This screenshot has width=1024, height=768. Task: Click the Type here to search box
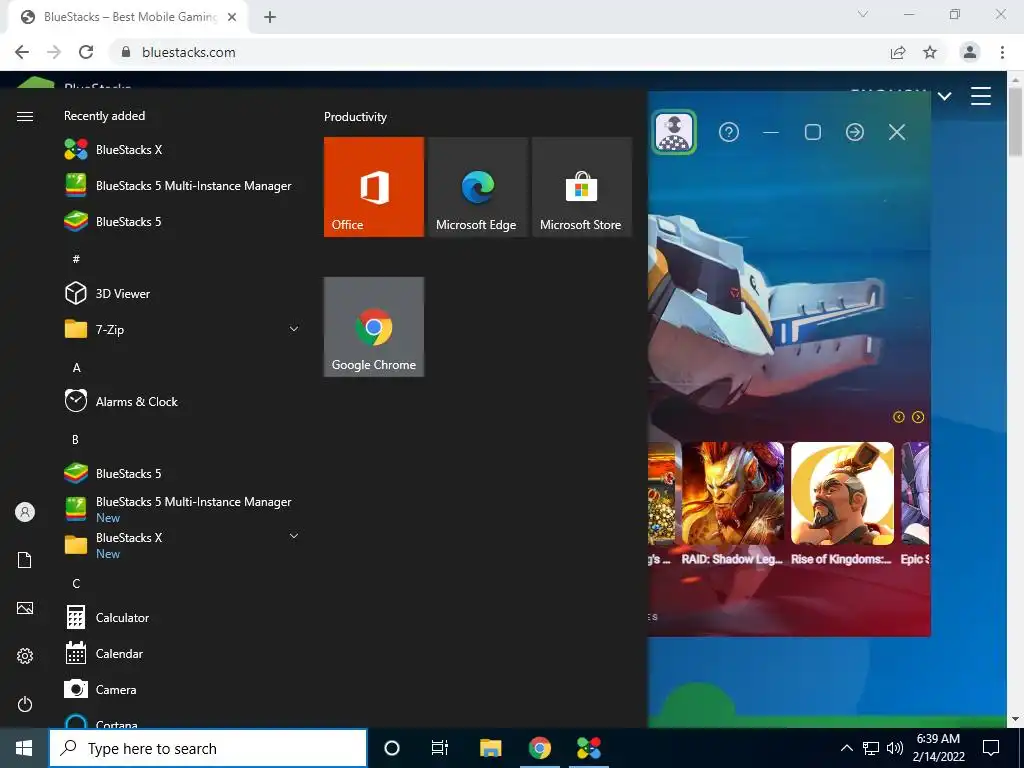coord(208,748)
